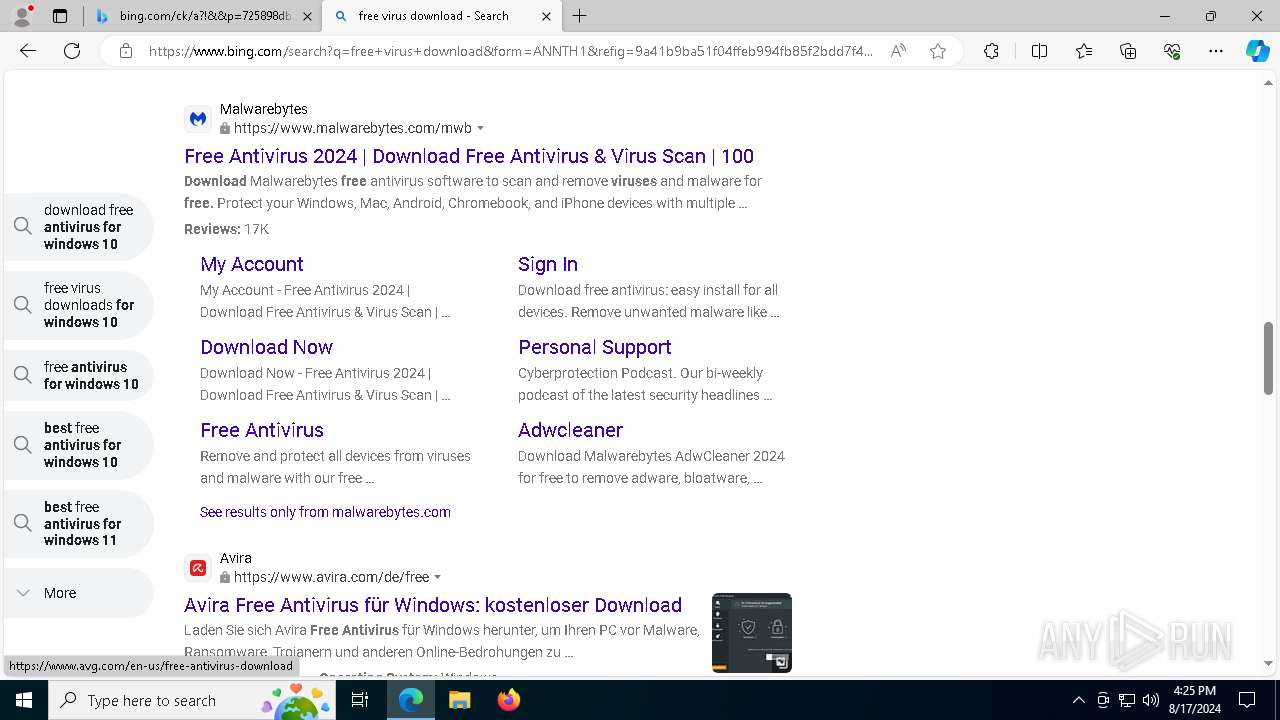This screenshot has width=1280, height=720.
Task: Open the network tray icon
Action: pos(1127,700)
